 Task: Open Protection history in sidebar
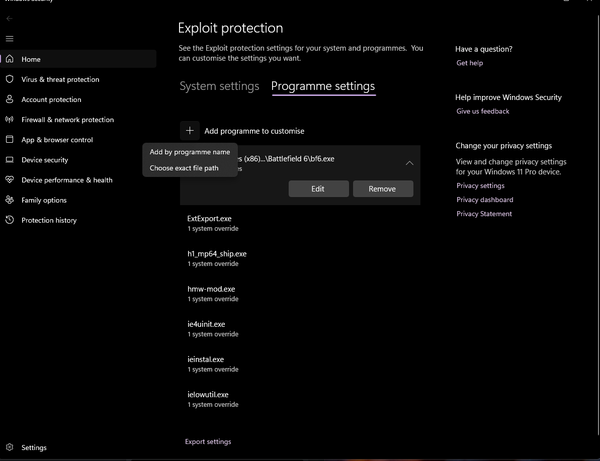coord(10,220)
